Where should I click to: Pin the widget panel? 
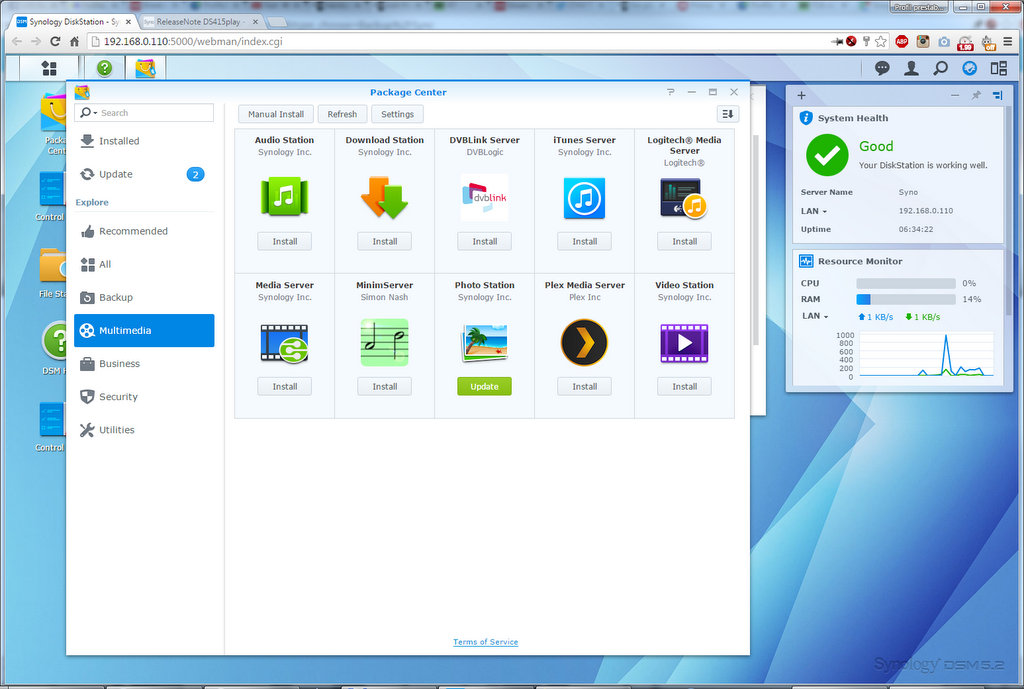click(x=976, y=95)
